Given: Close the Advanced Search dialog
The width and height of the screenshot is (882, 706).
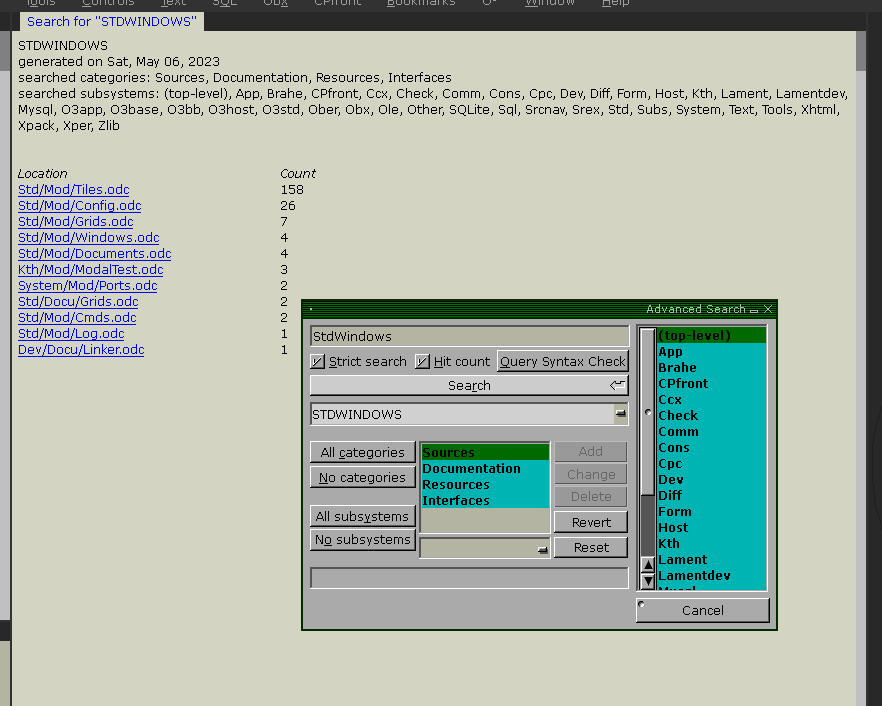Looking at the screenshot, I should 768,310.
